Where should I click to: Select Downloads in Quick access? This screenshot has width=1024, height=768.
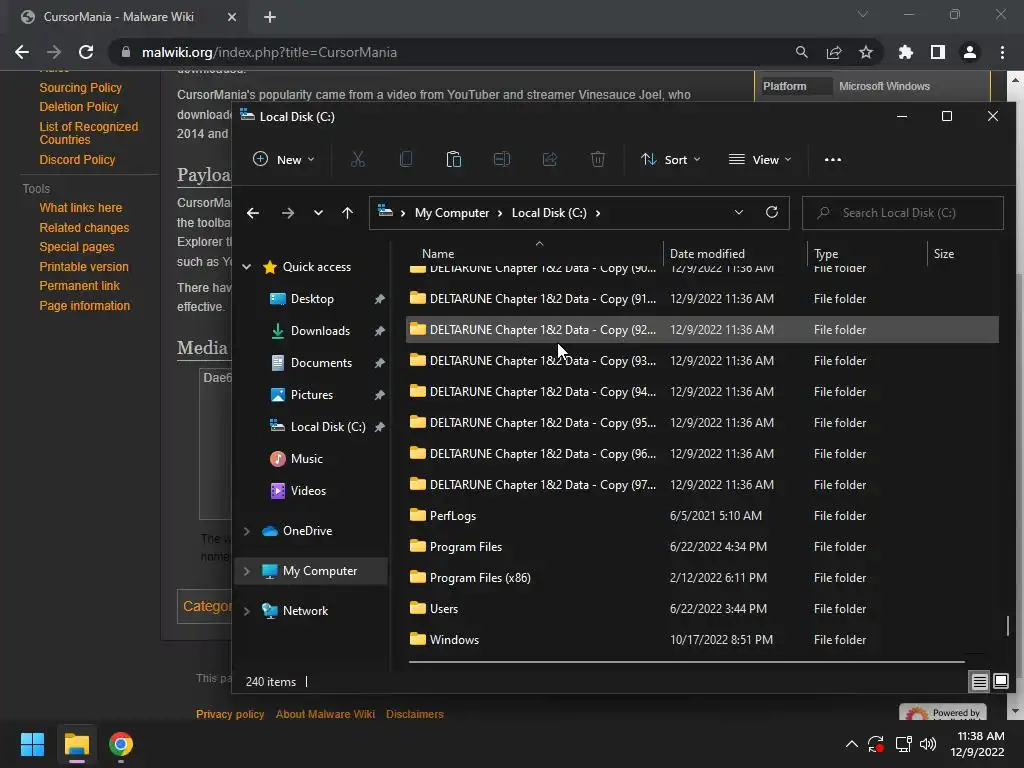pyautogui.click(x=320, y=330)
